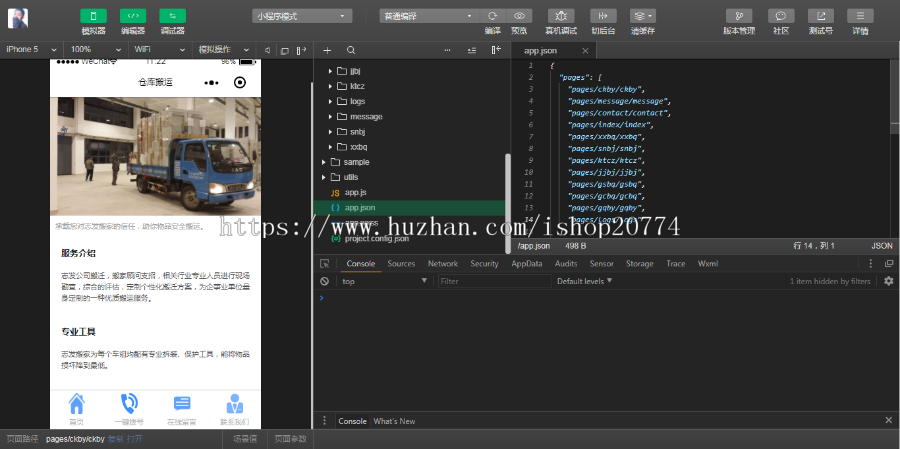The width and height of the screenshot is (900, 449).
Task: Open console settings gear icon
Action: click(889, 281)
